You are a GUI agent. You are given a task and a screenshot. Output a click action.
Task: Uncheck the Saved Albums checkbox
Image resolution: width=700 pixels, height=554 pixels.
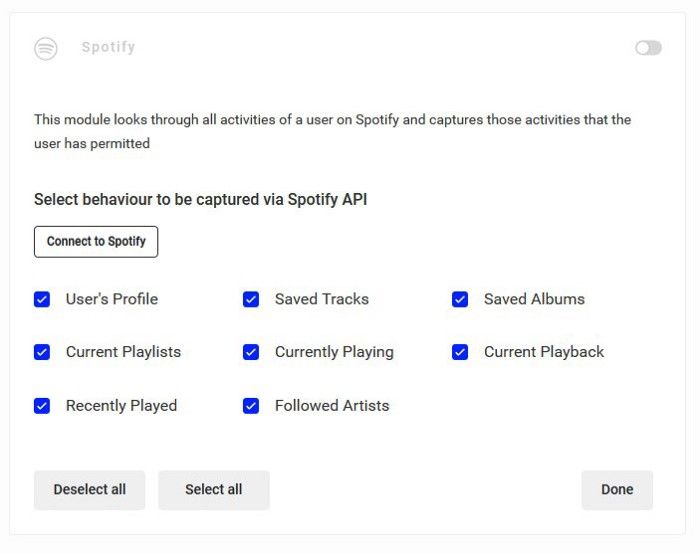[x=460, y=299]
